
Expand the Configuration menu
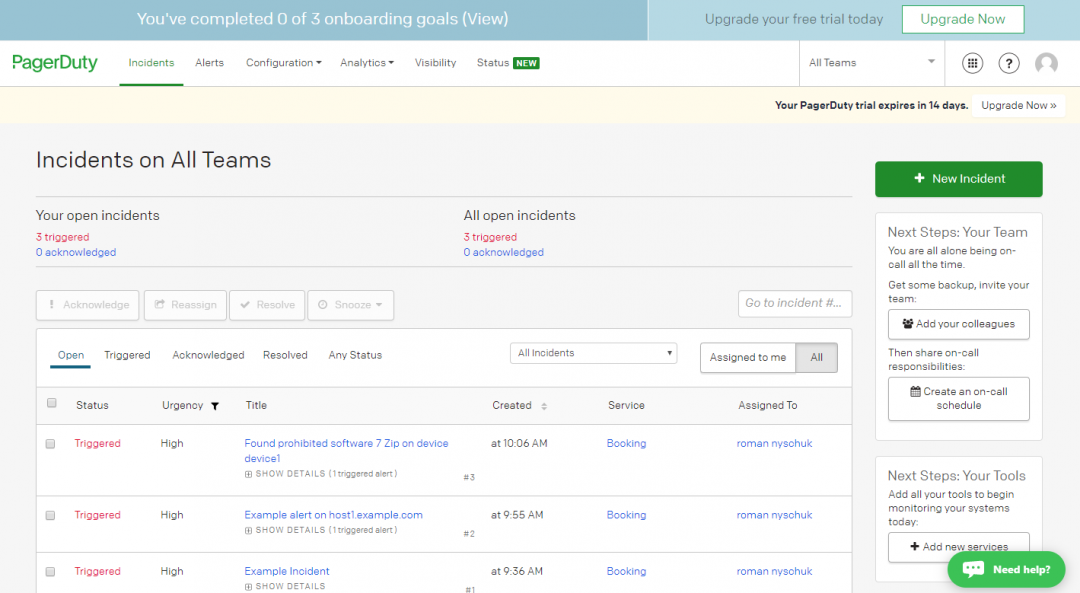pyautogui.click(x=283, y=63)
